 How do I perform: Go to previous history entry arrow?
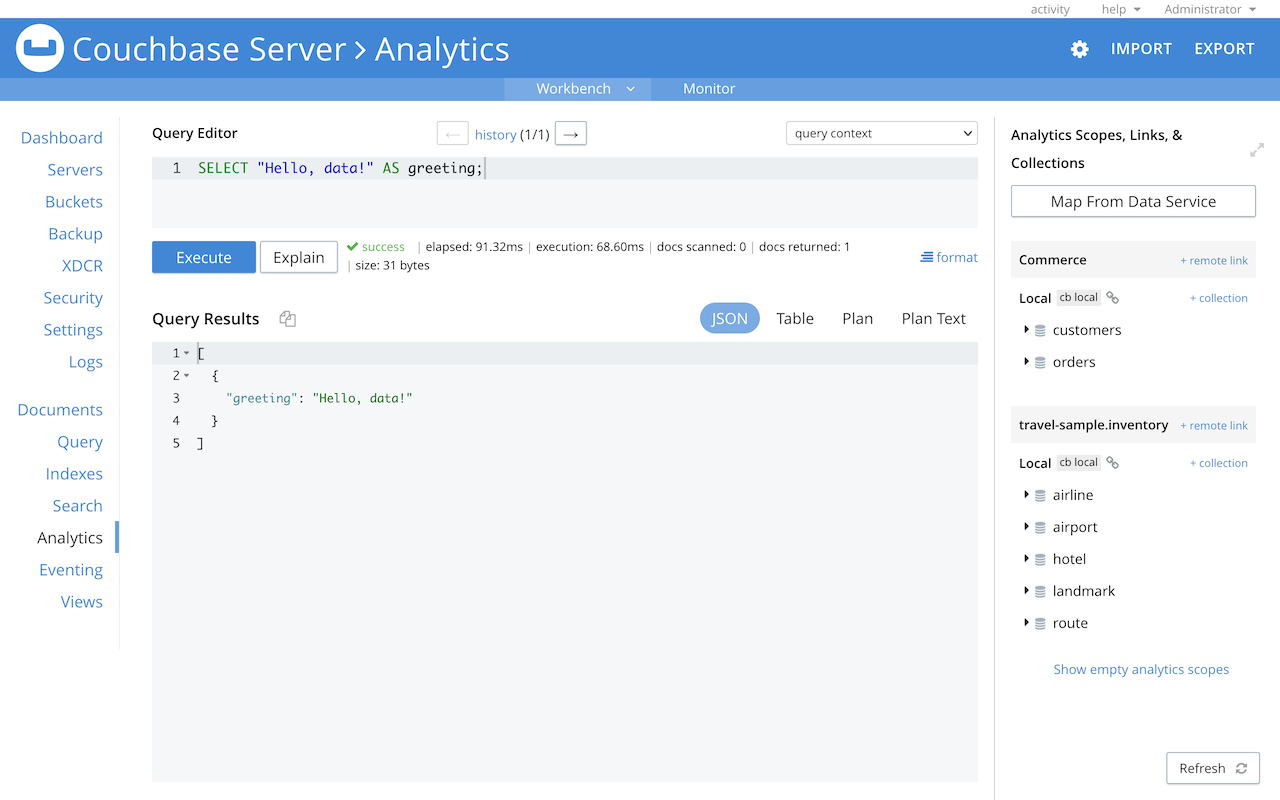tap(452, 134)
